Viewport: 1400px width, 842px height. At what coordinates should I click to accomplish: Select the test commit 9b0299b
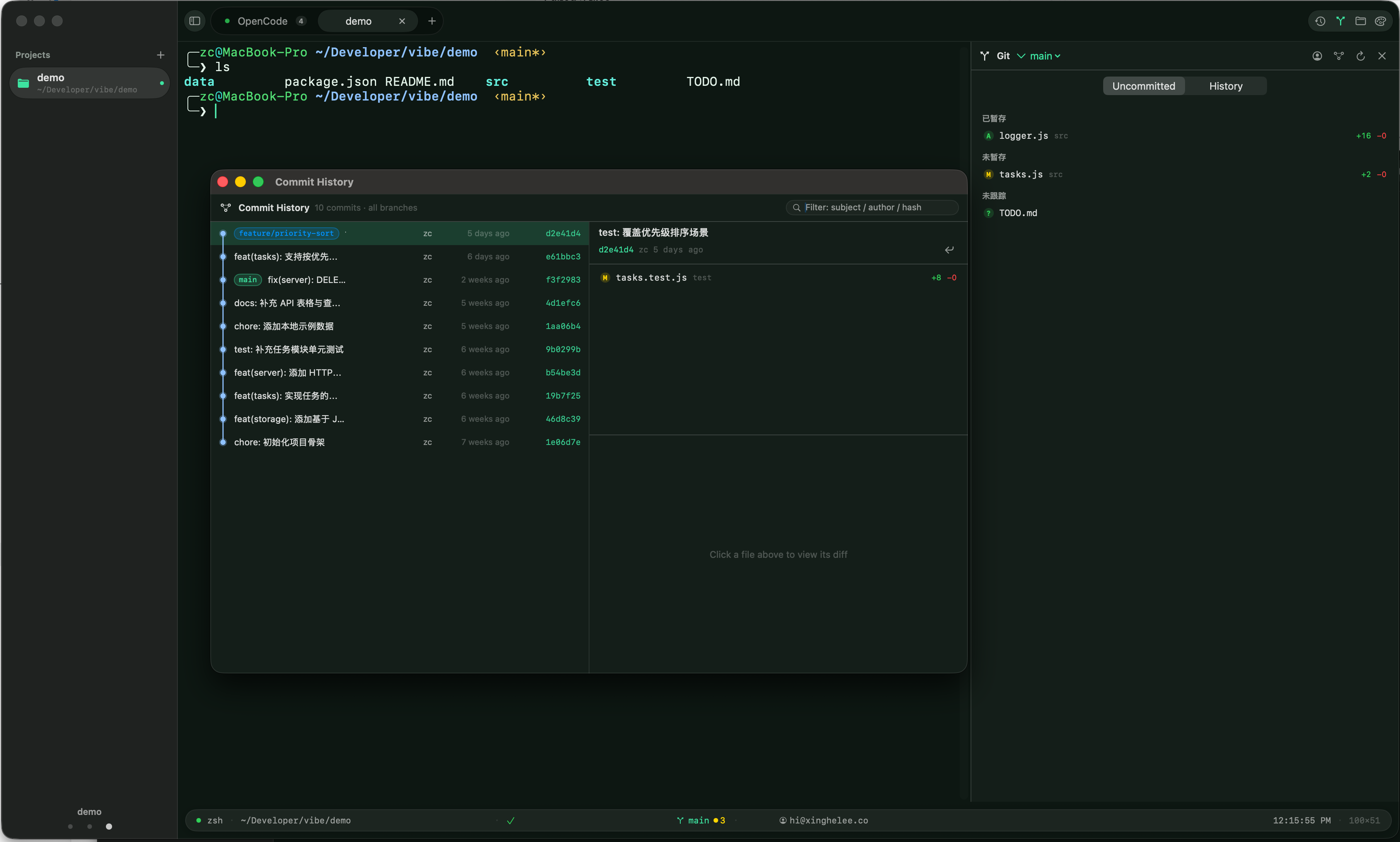(400, 349)
